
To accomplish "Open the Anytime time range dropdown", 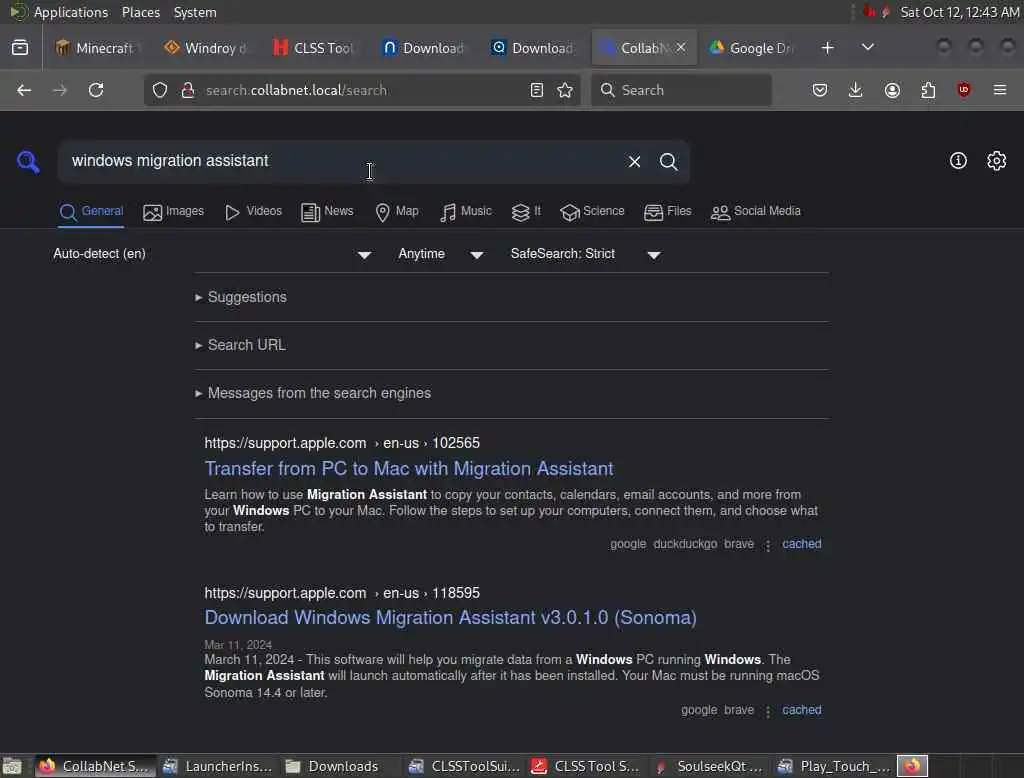I will [x=441, y=254].
